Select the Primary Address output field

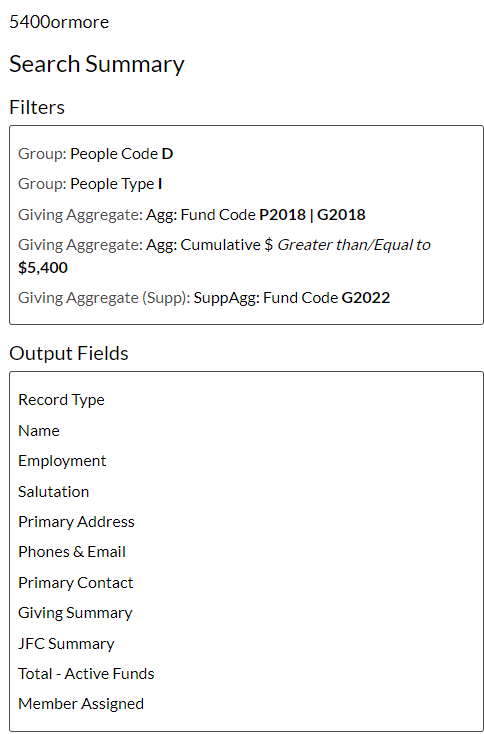(x=76, y=522)
